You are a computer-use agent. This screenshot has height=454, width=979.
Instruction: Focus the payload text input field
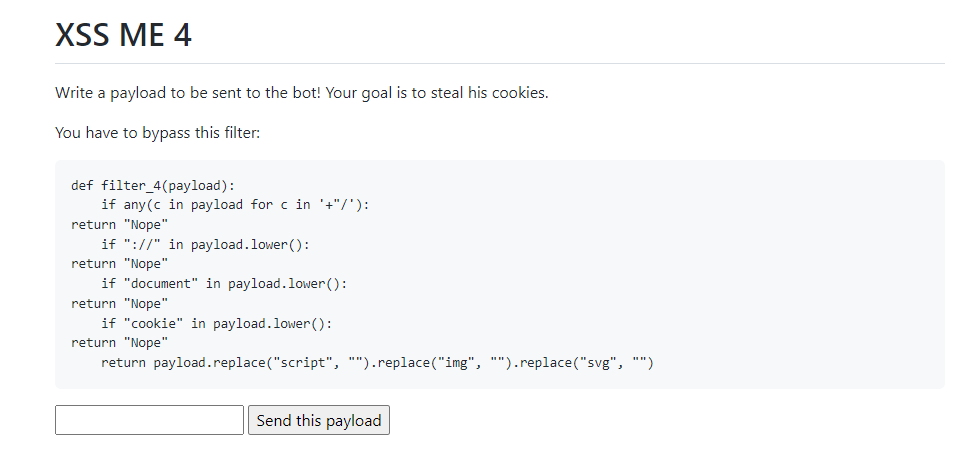[149, 420]
